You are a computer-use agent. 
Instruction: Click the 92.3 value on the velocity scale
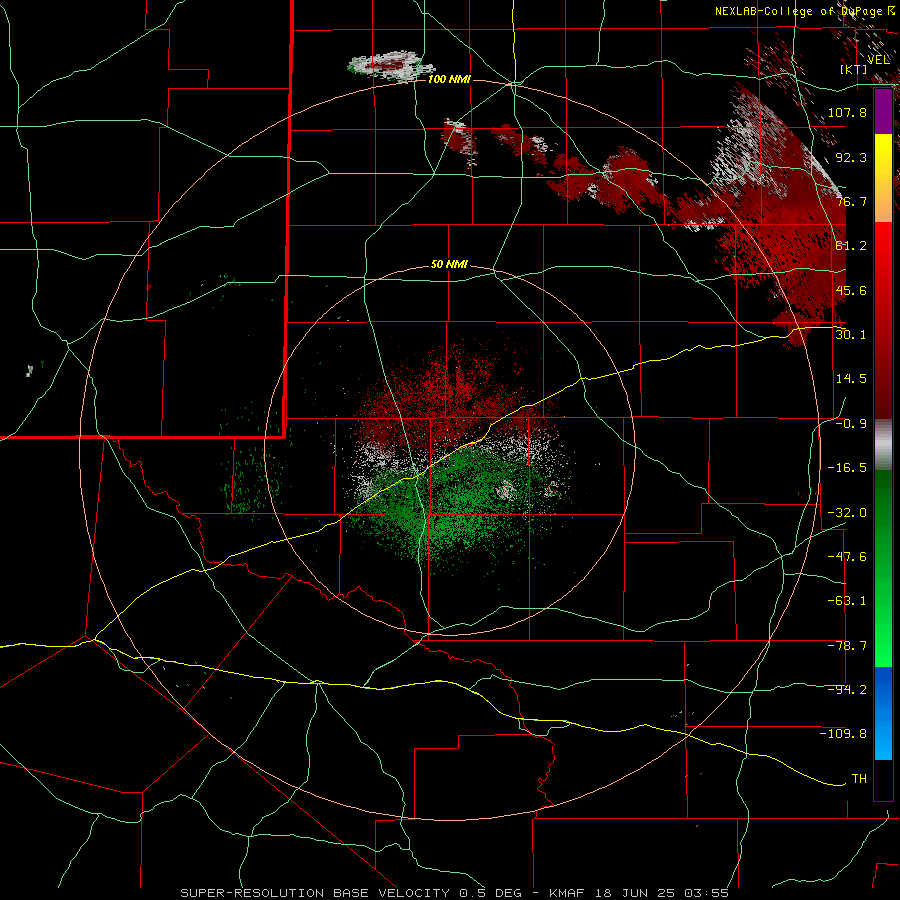(x=851, y=157)
